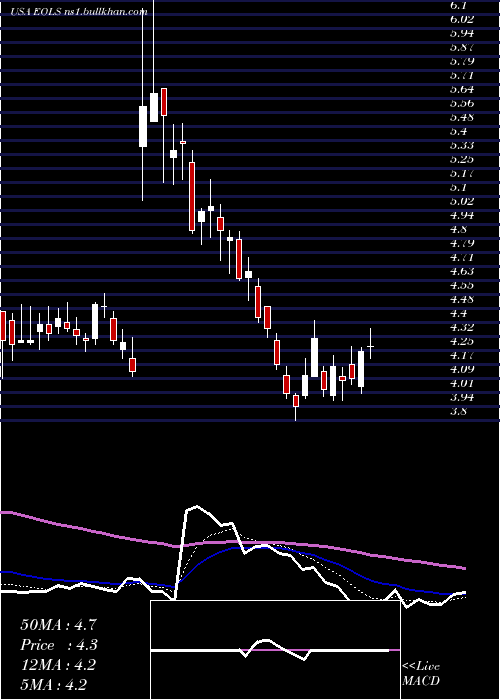Click the 6.02 price axis label
The height and width of the screenshot is (700, 500).
(x=462, y=19)
